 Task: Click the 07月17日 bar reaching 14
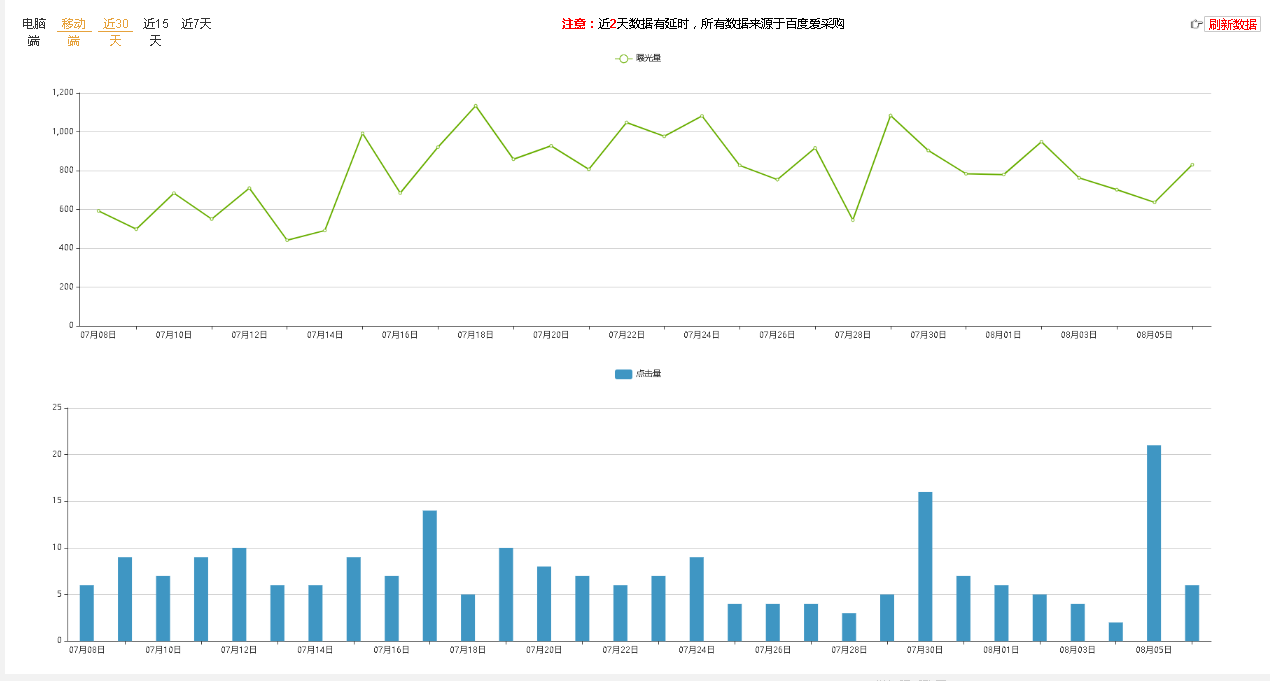tap(430, 575)
